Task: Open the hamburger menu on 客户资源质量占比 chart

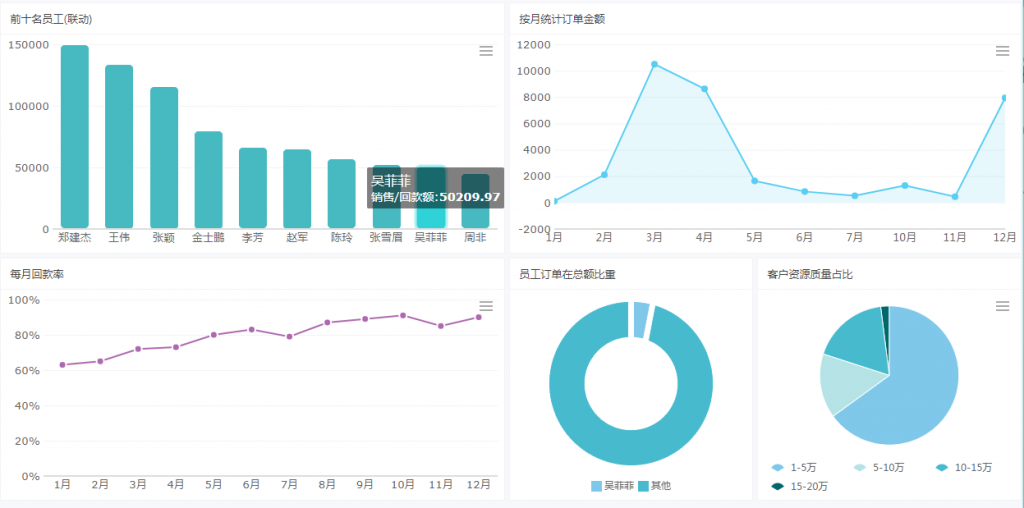Action: coord(1002,306)
